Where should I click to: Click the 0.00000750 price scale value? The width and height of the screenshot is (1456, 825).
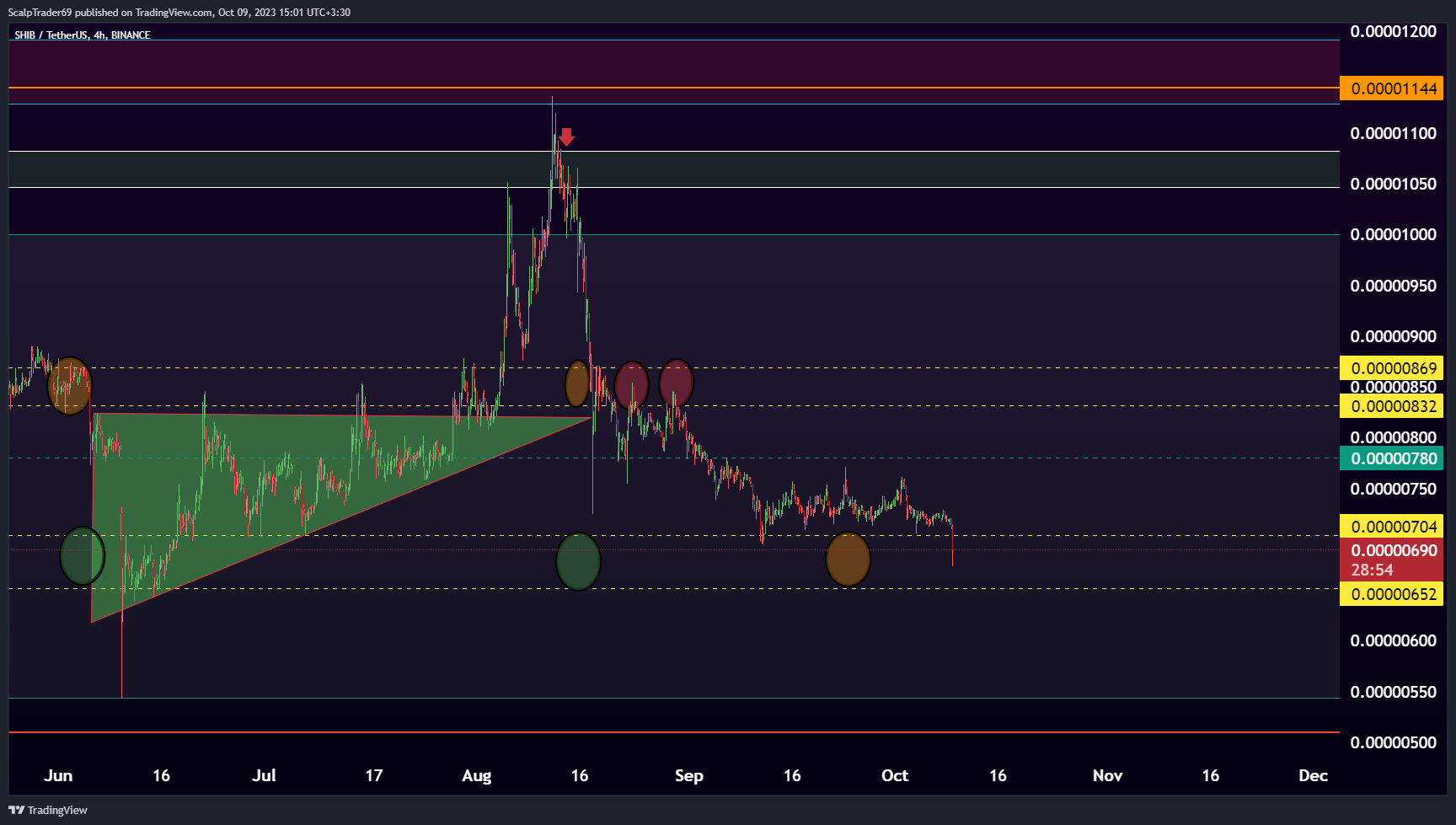click(1393, 489)
